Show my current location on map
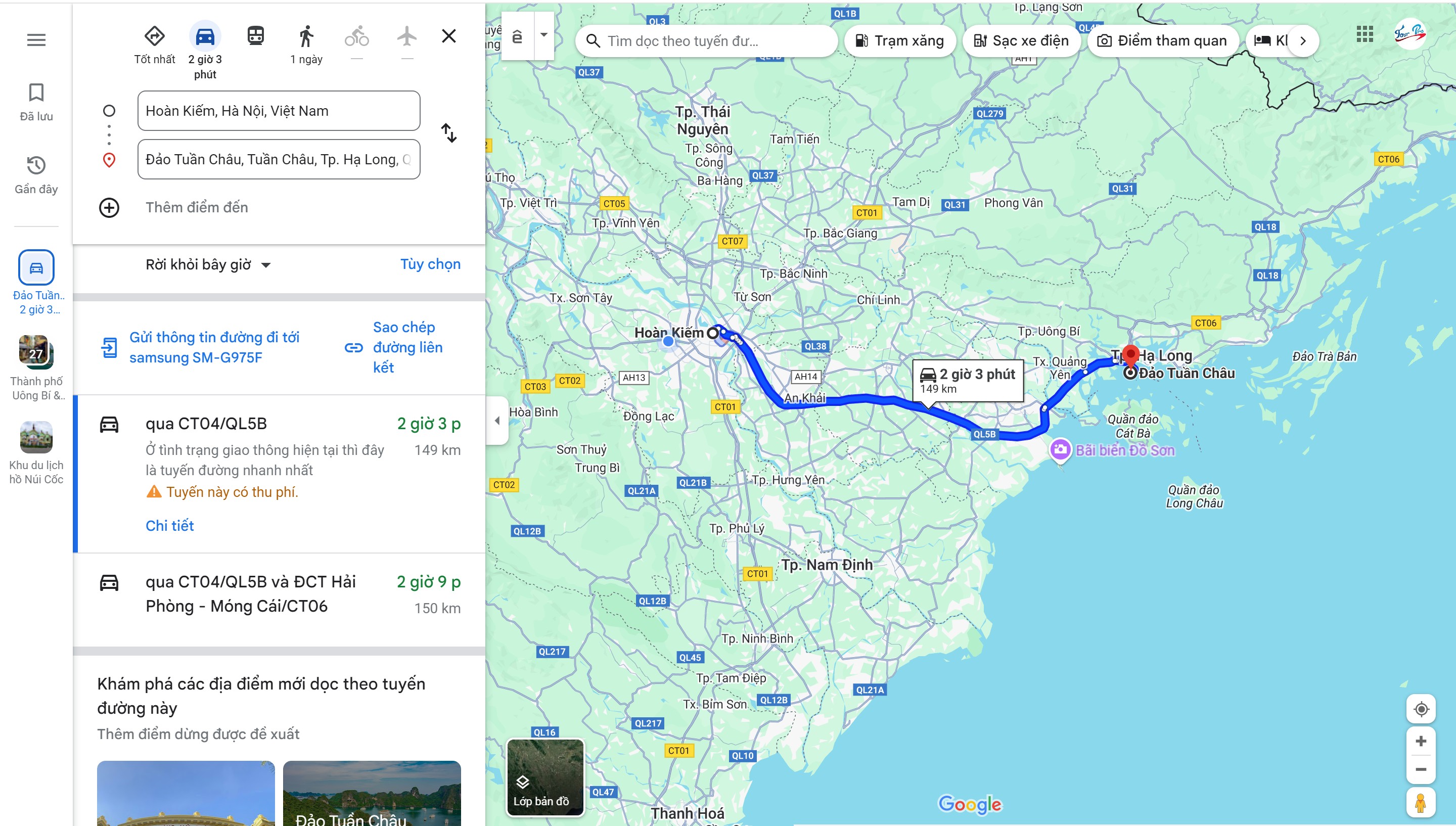 pos(1421,709)
